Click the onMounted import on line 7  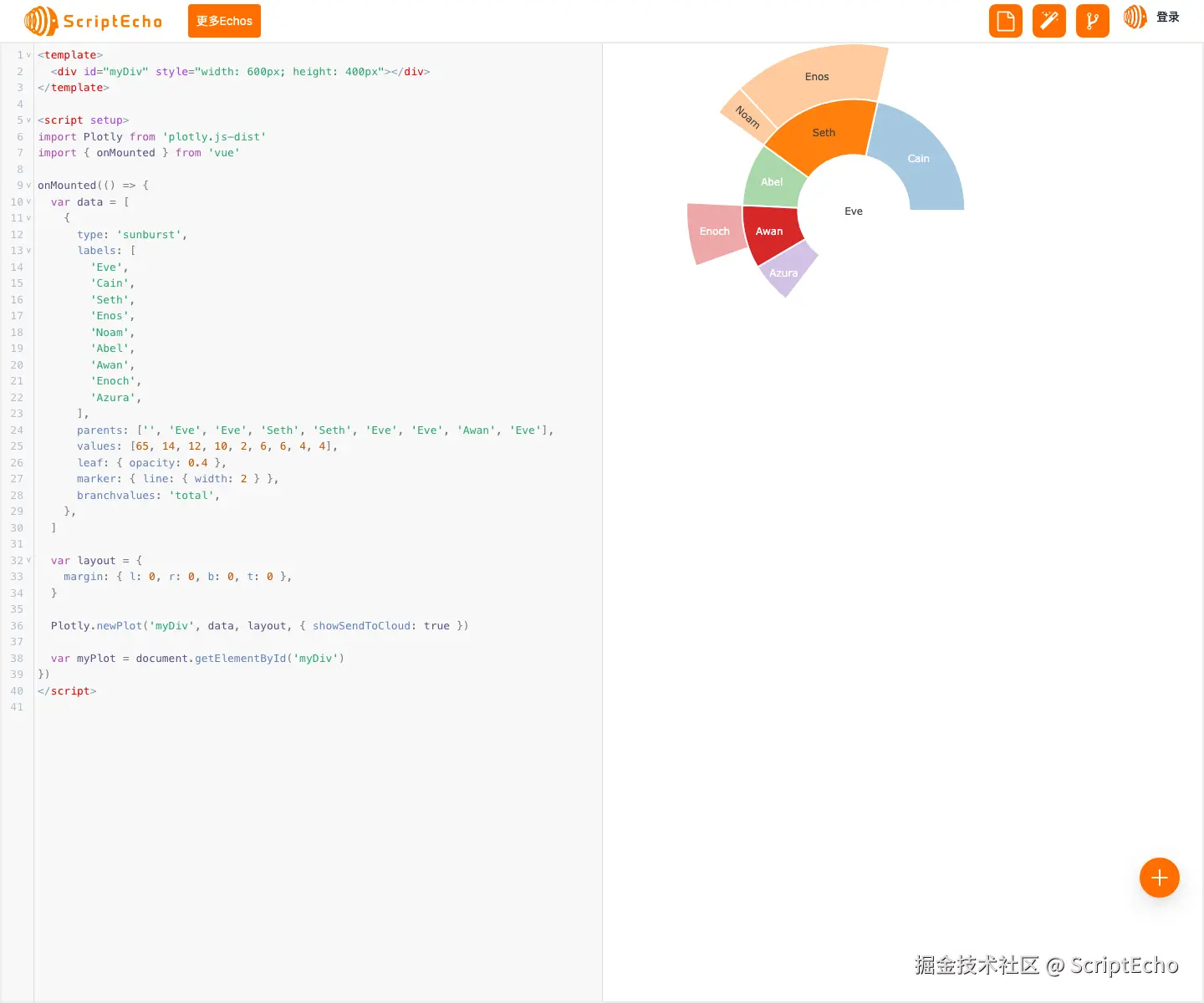click(125, 153)
